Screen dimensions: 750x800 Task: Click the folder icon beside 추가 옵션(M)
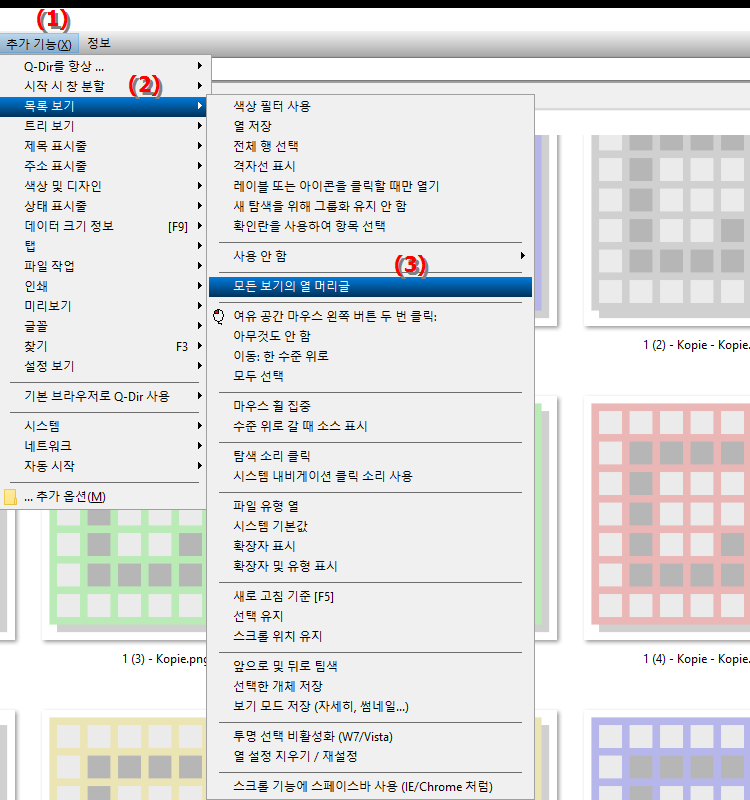tap(10, 497)
